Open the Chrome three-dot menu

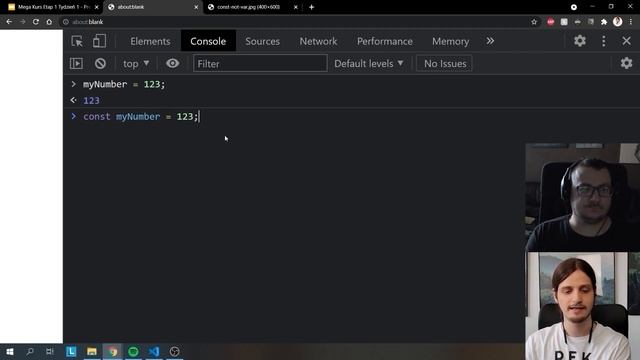(631, 22)
